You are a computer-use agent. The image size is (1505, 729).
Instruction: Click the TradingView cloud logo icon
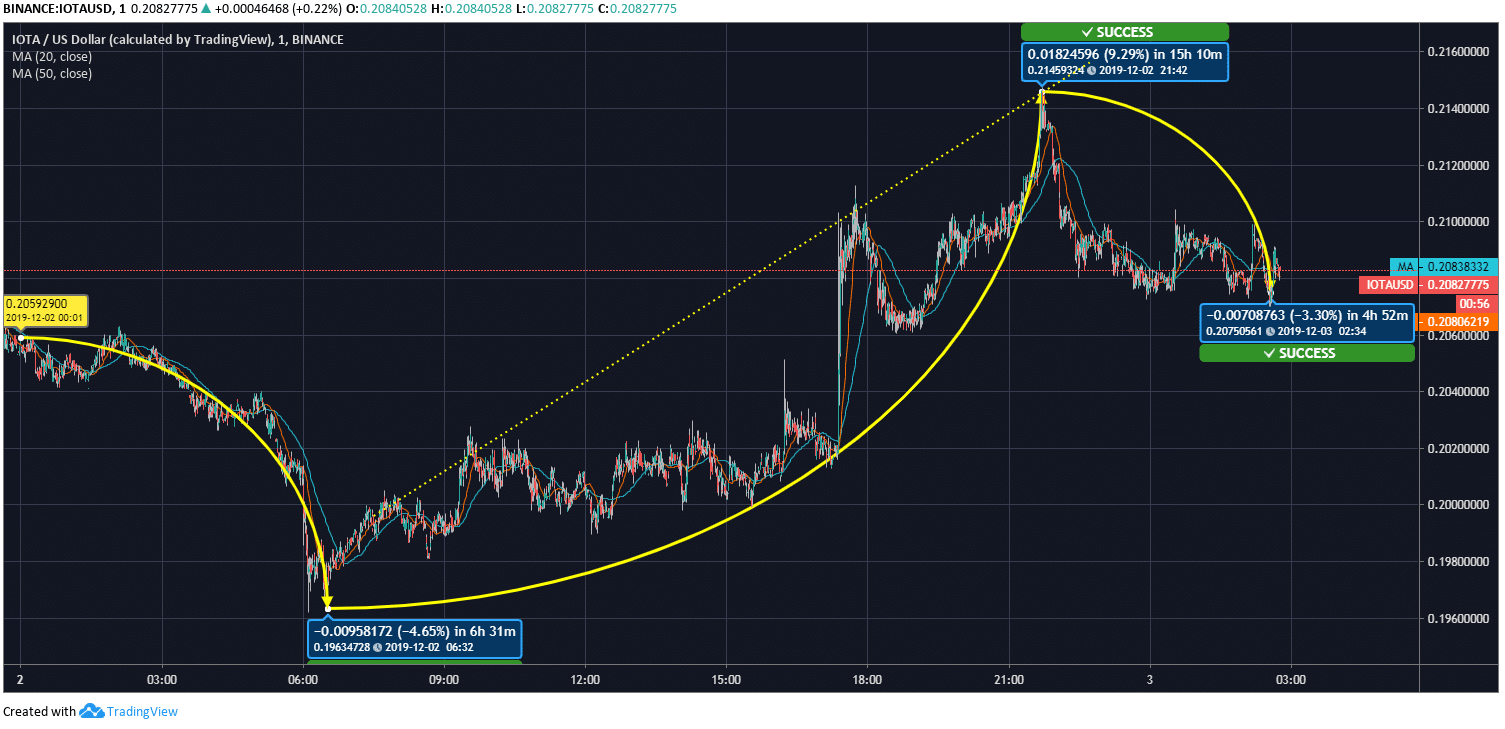click(x=92, y=711)
